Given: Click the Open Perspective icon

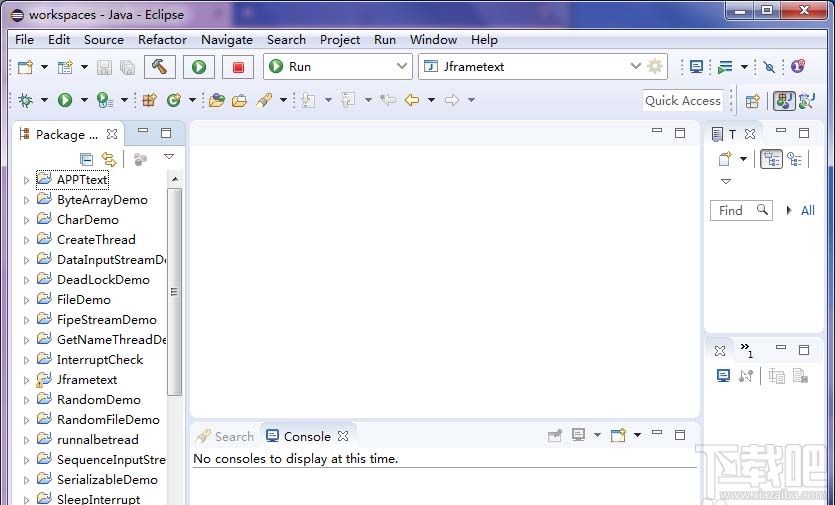Looking at the screenshot, I should (753, 100).
